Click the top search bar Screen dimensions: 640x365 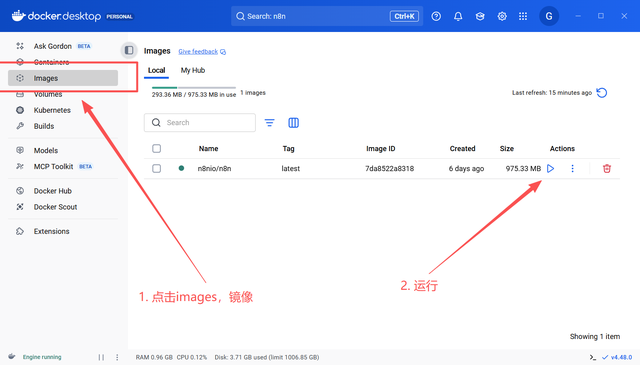pyautogui.click(x=327, y=16)
